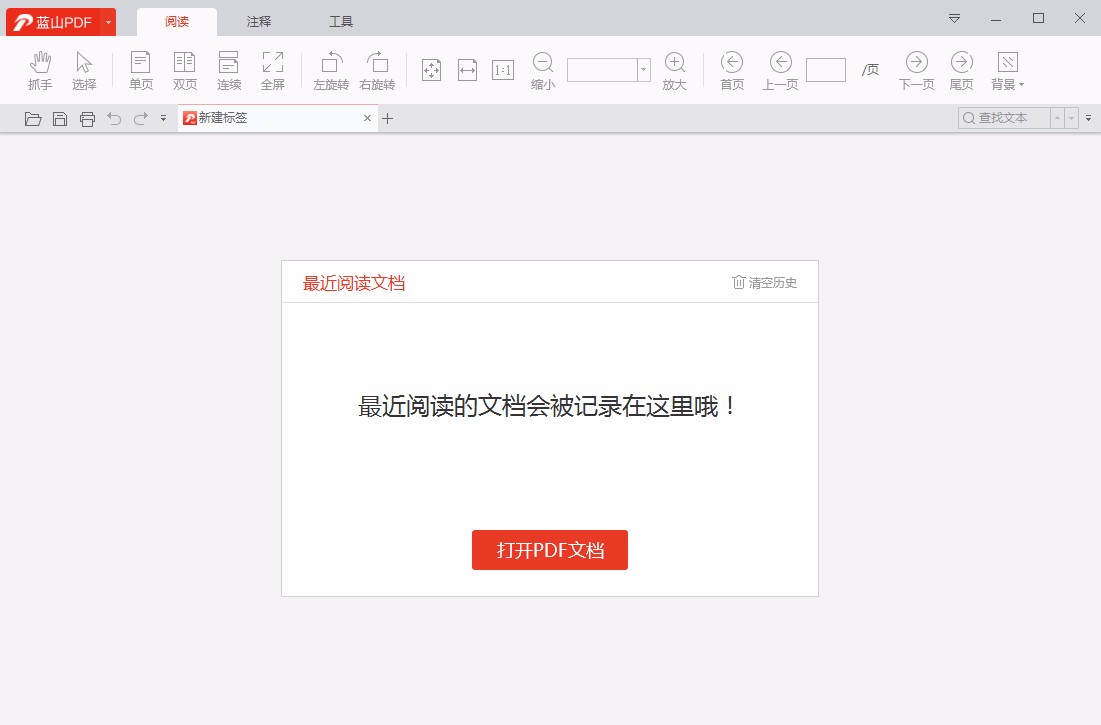Set zoom to actual size 1:1
The height and width of the screenshot is (725, 1101).
[502, 69]
